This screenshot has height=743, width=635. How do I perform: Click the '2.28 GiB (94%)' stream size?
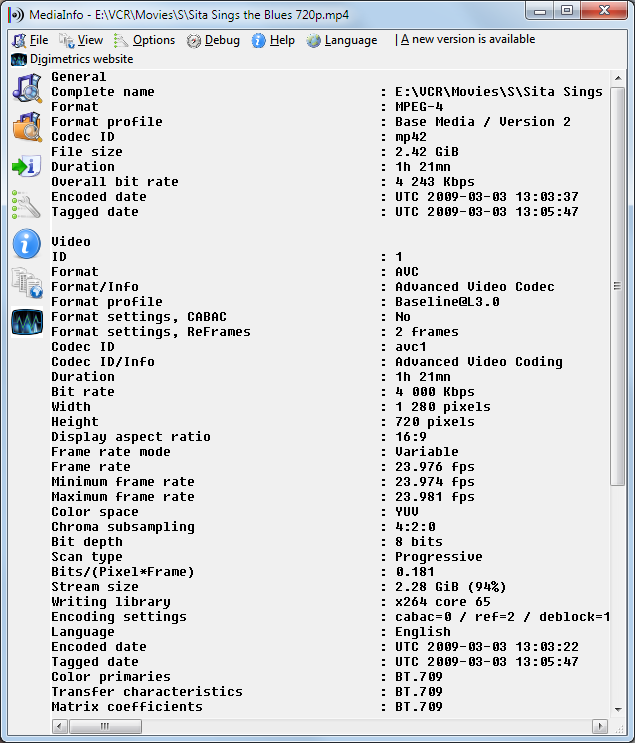point(451,587)
